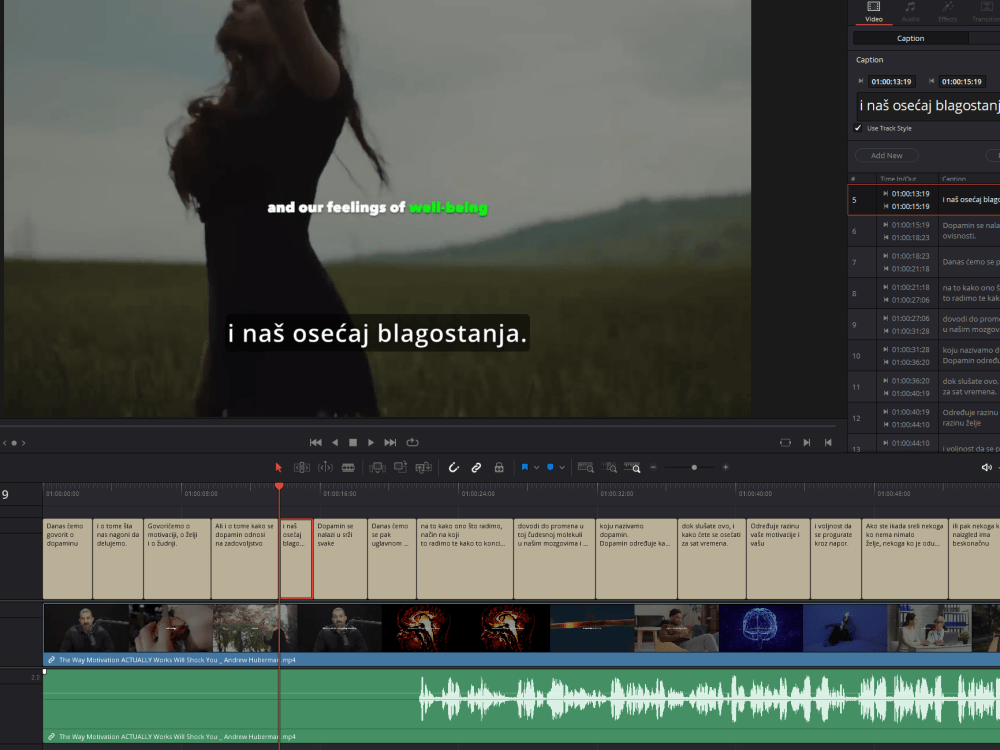1000x750 pixels.
Task: Click the caption text box in inspector
Action: coord(928,106)
